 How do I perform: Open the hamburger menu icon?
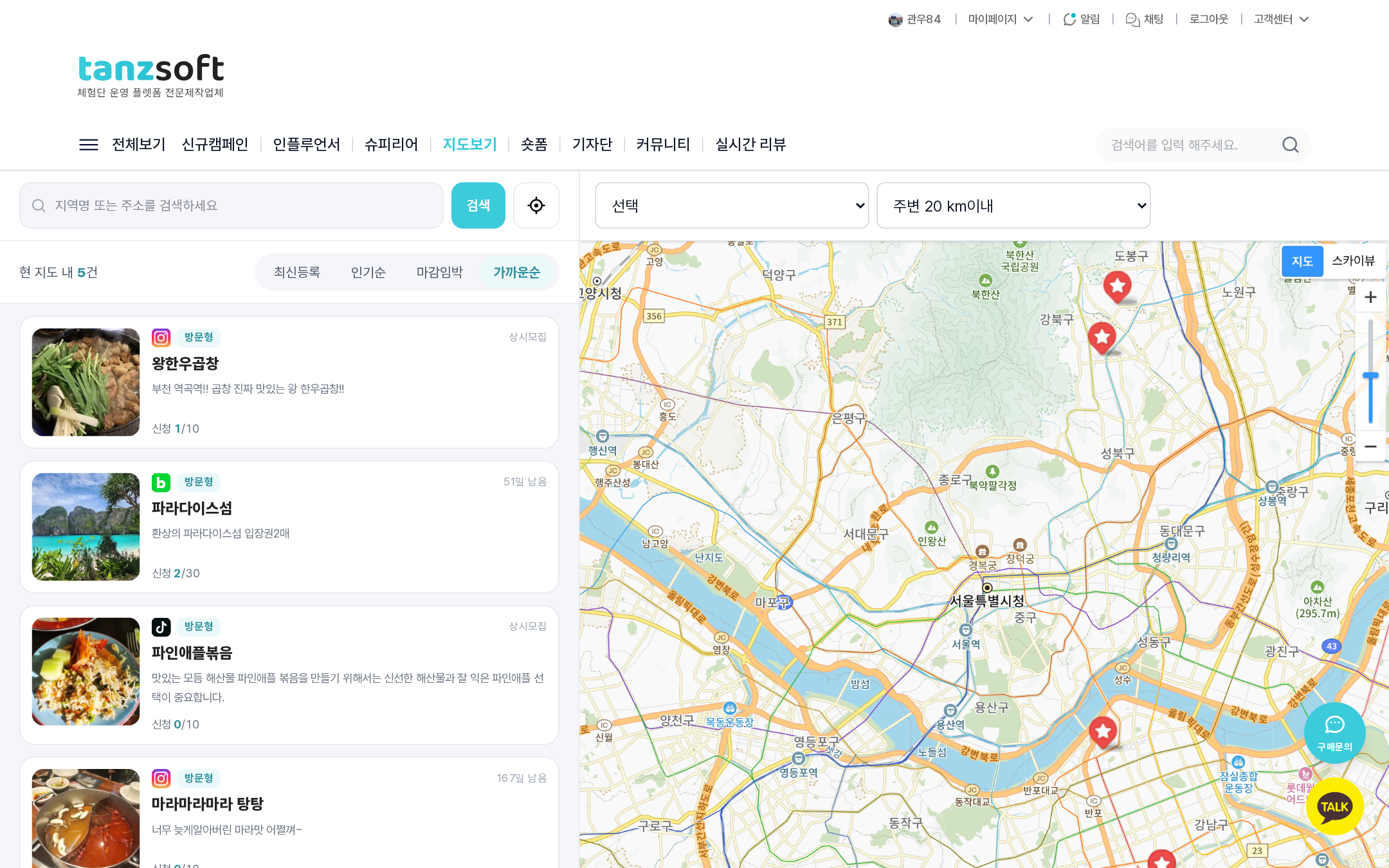[x=89, y=145]
